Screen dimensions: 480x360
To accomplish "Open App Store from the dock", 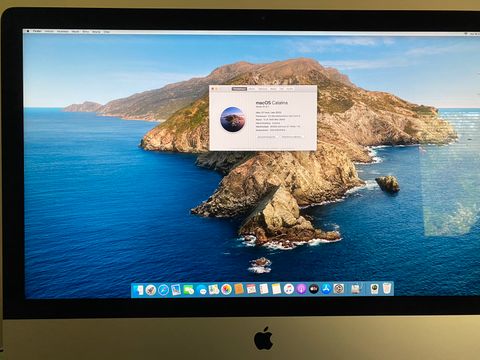I will click(x=326, y=289).
